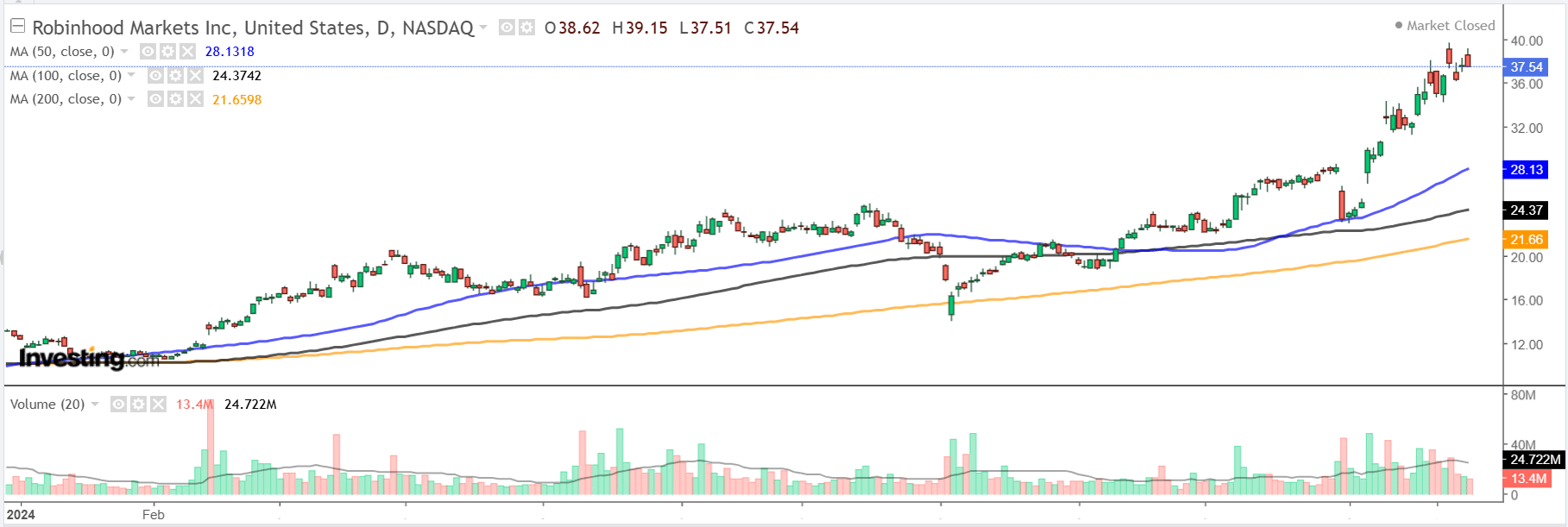Open the Volume (20) dropdown arrow
Screen dimensions: 1568x527
tap(95, 405)
